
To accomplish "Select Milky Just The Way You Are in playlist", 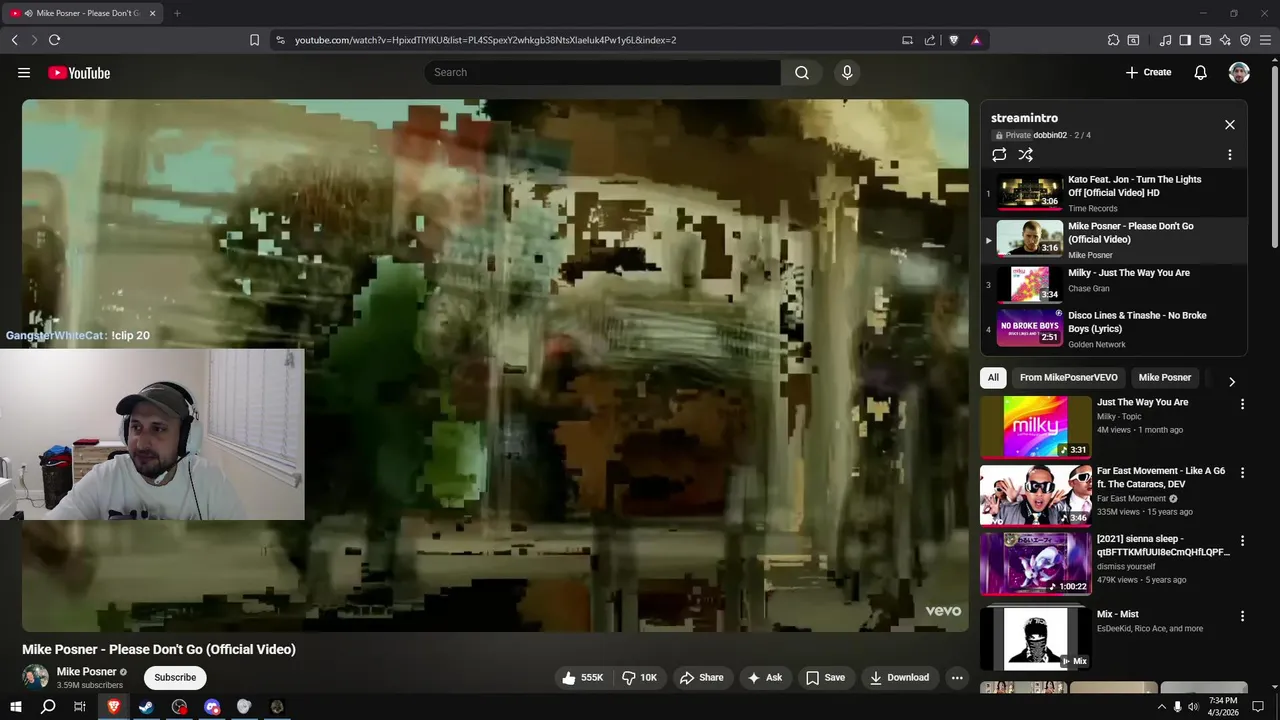I will (1114, 283).
